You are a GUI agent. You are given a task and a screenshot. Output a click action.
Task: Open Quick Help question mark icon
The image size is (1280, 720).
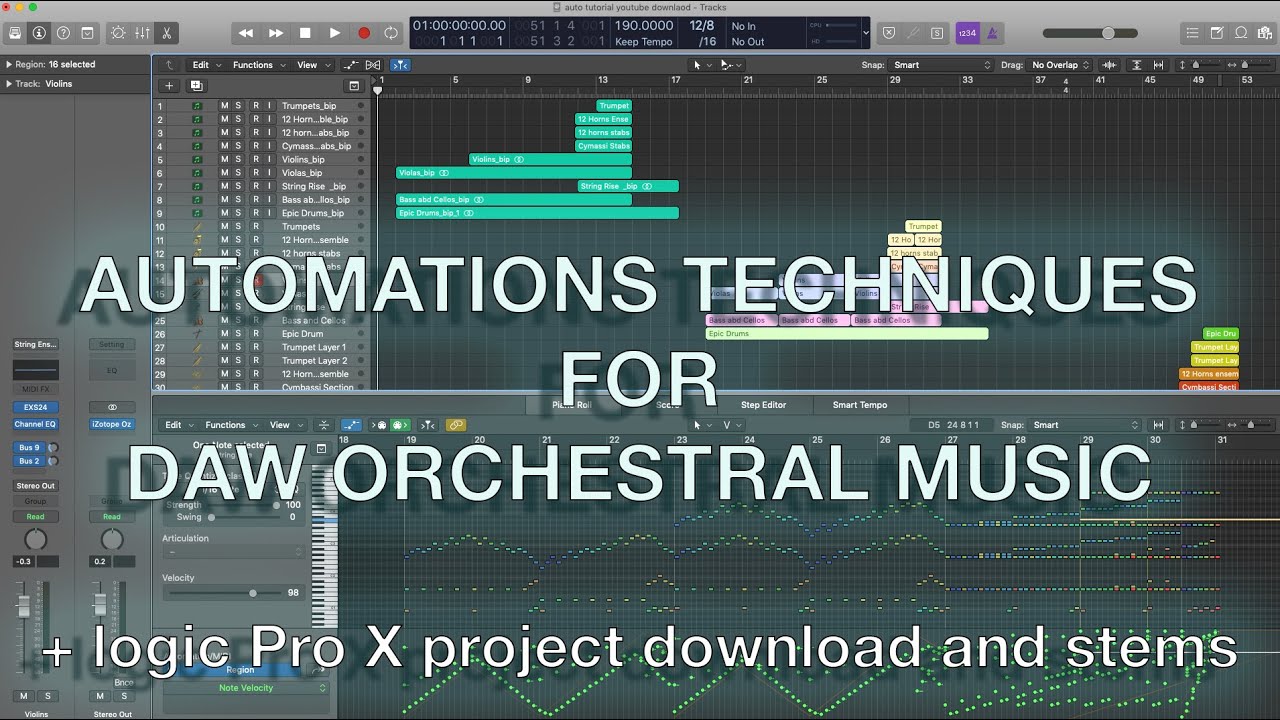[63, 33]
